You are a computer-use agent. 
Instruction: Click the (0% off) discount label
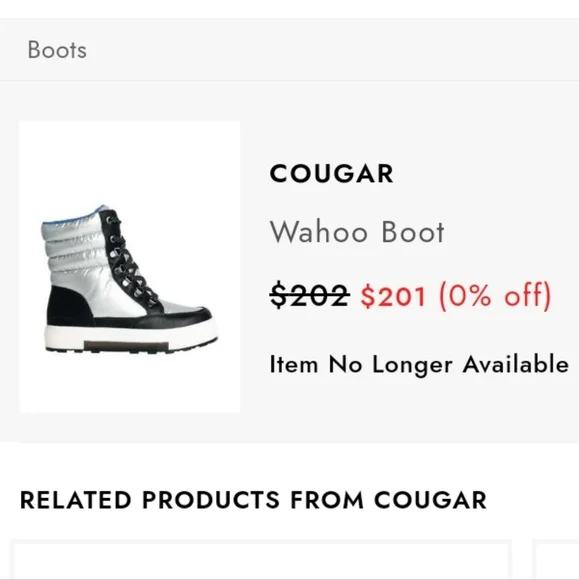[495, 296]
